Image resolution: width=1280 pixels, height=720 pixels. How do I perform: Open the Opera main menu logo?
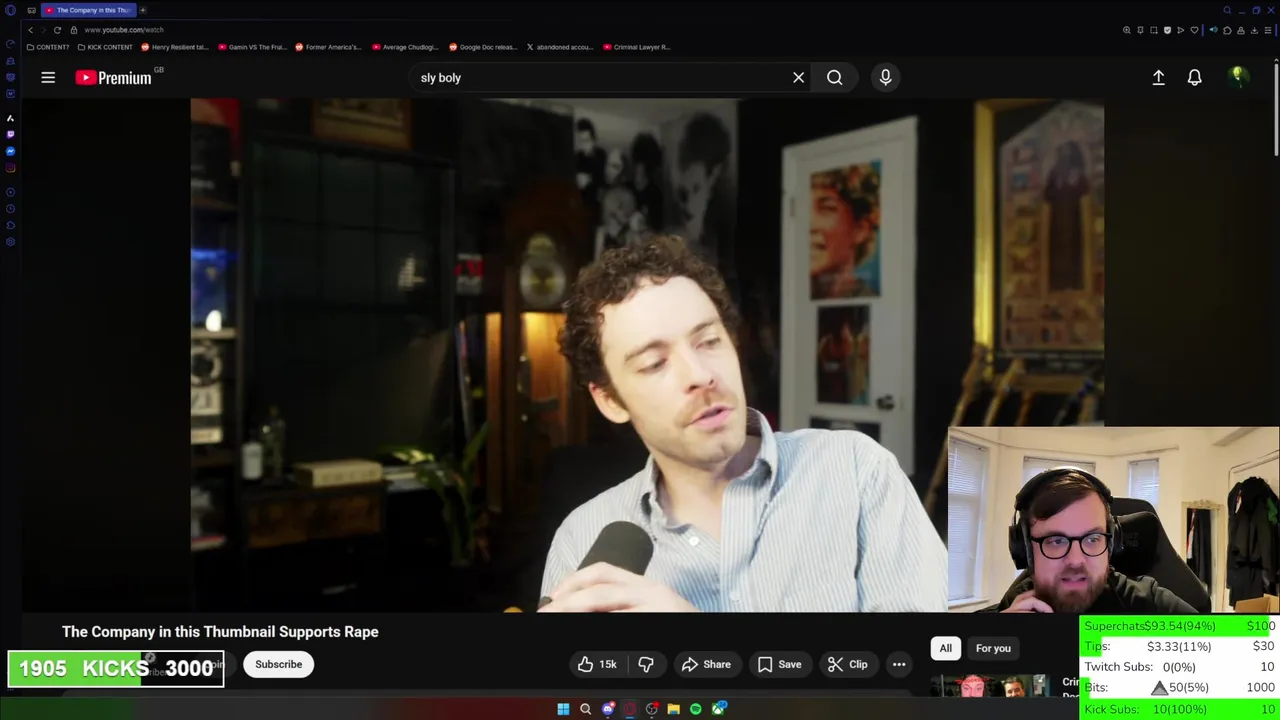(10, 10)
